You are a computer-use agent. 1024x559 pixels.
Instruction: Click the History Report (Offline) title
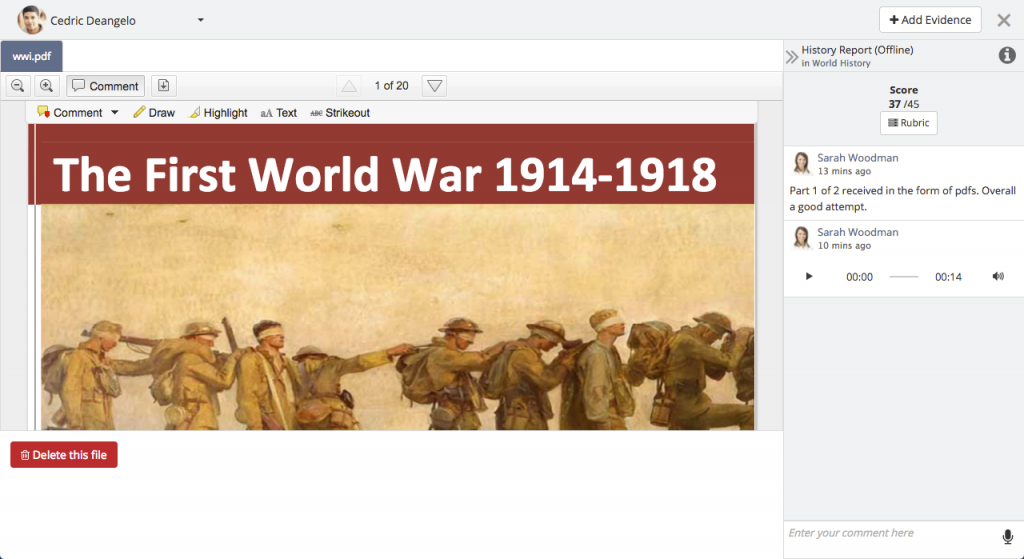tap(857, 50)
